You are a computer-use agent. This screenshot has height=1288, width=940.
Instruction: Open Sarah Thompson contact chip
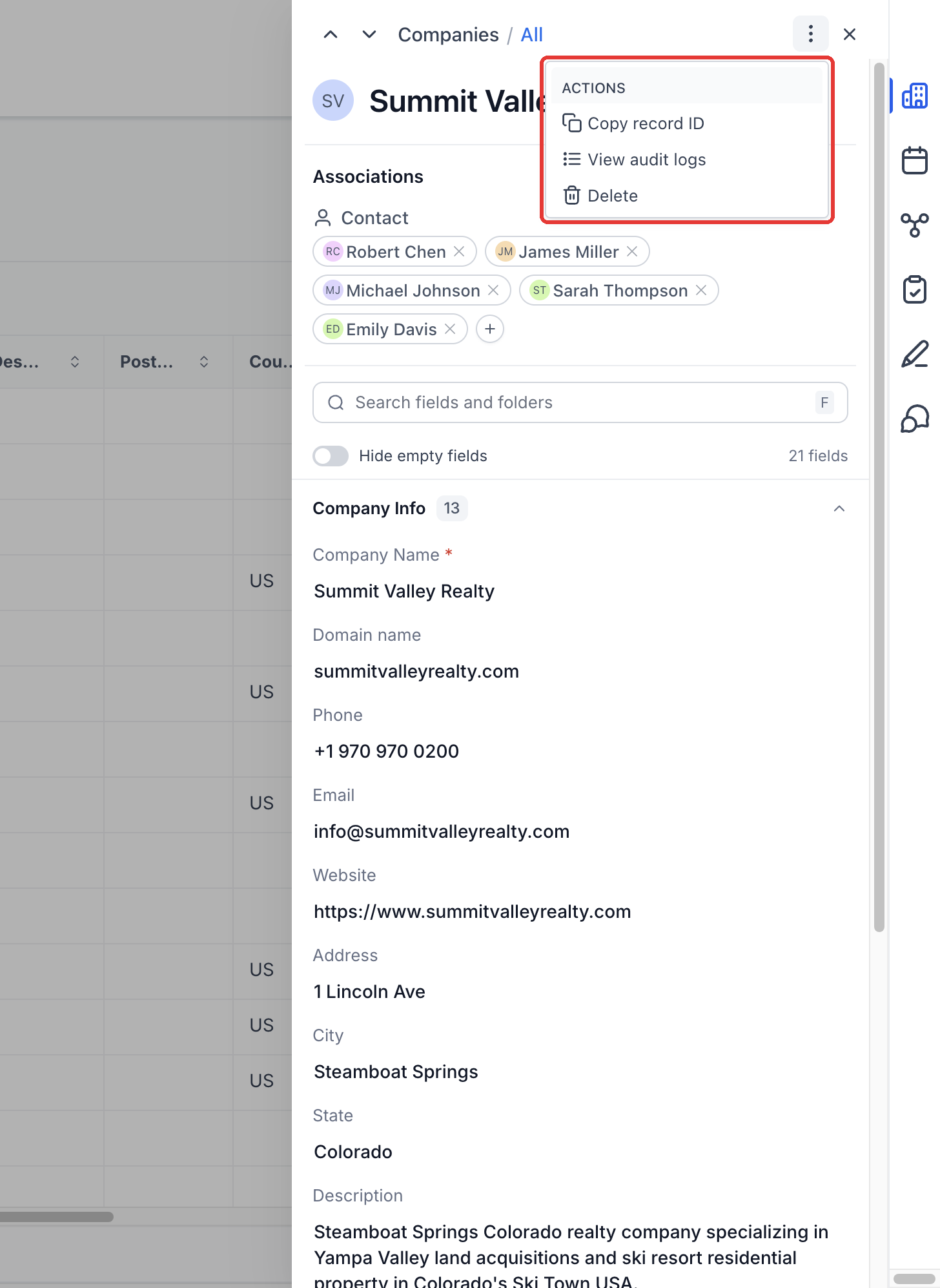point(620,291)
